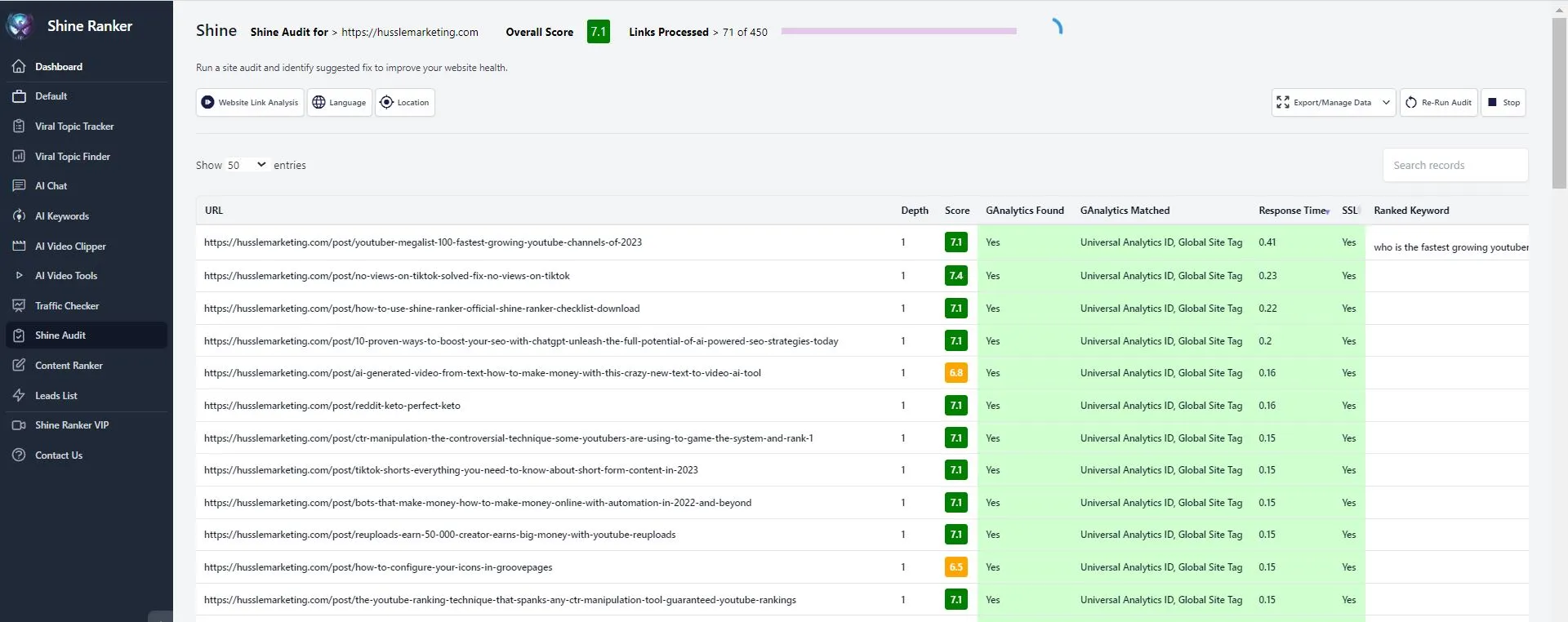
Task: Click the 'who is the fastest growing youtuber' keyword
Action: pyautogui.click(x=1451, y=247)
